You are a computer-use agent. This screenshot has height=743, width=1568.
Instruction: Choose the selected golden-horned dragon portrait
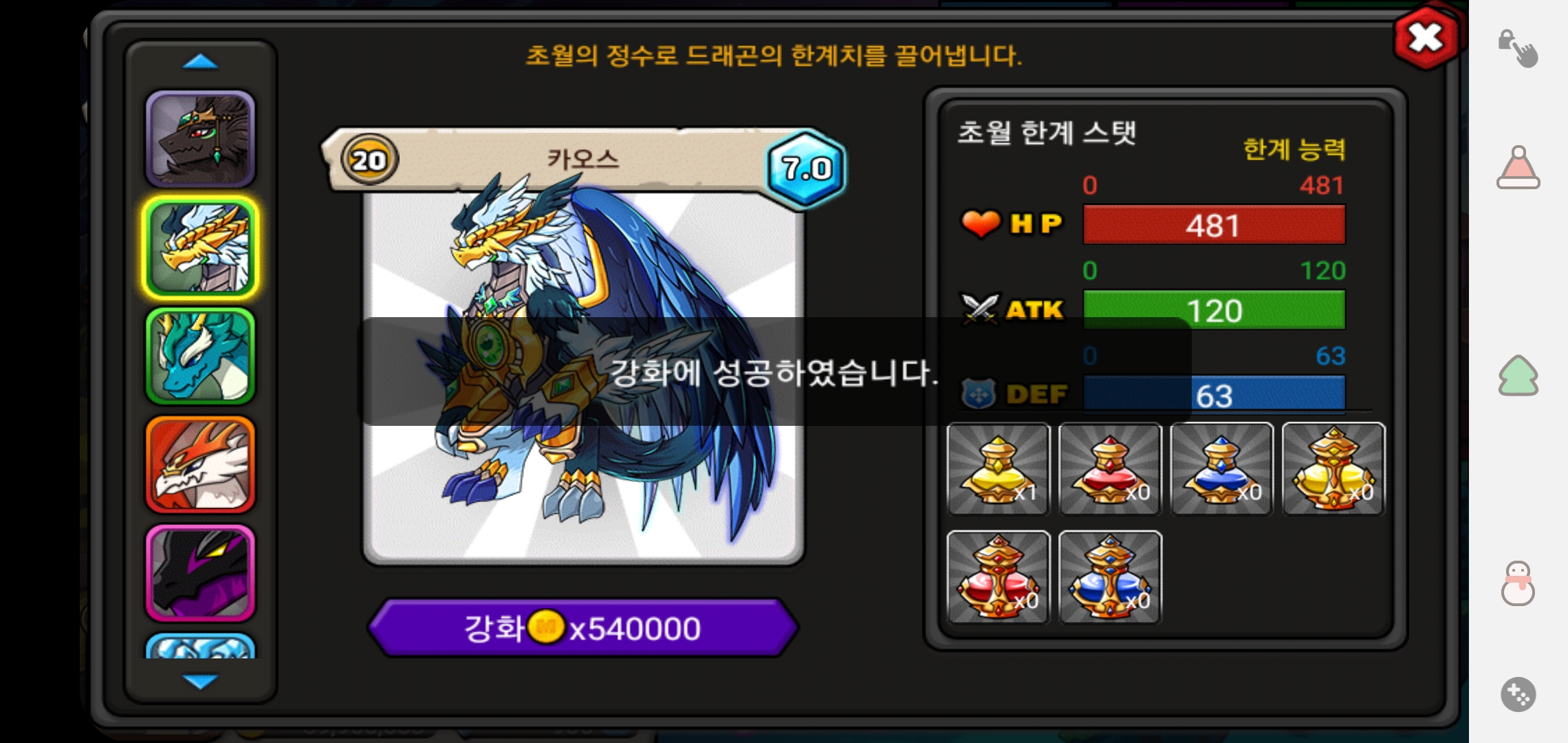point(200,248)
